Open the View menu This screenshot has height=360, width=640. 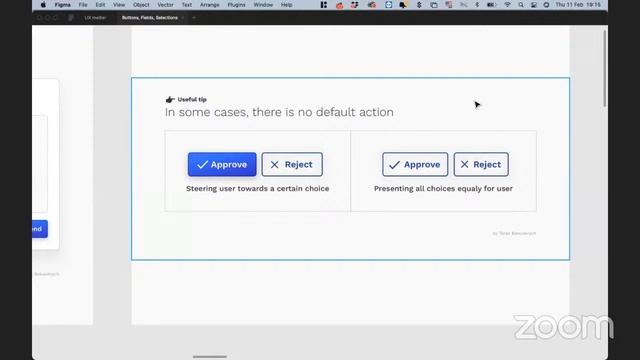coord(119,5)
